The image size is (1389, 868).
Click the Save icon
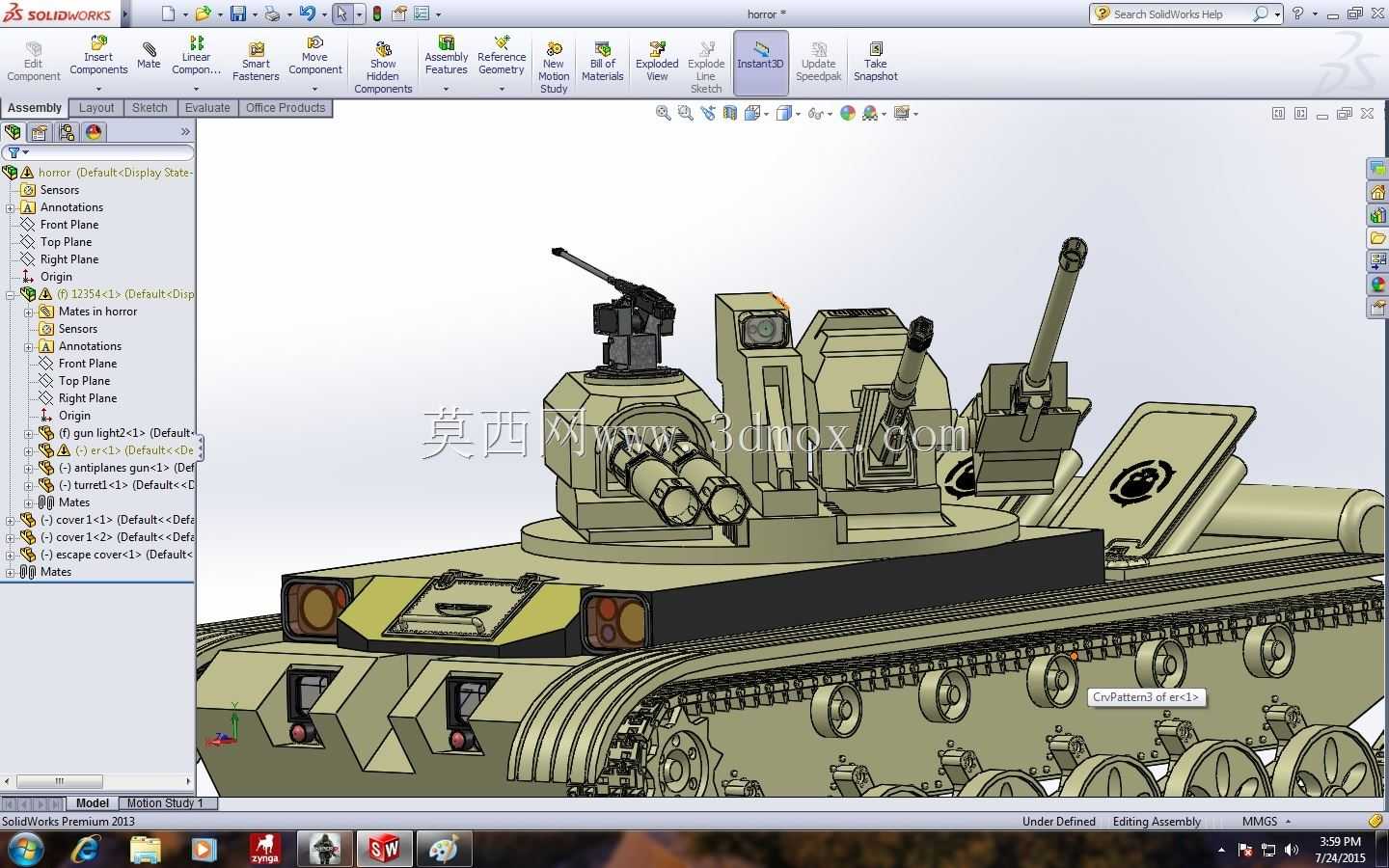pos(237,14)
